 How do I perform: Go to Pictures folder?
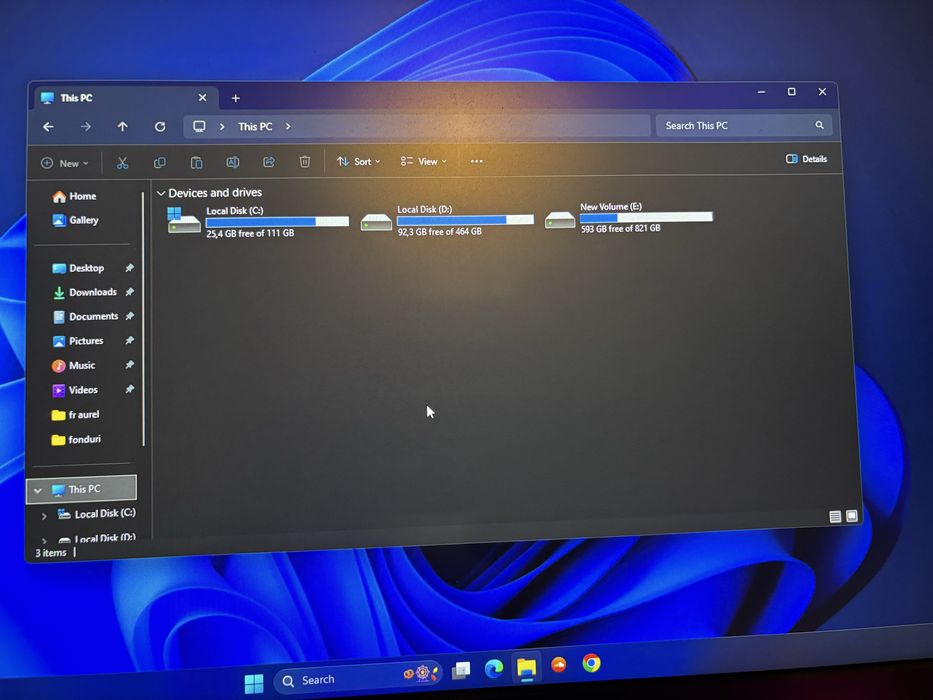click(x=77, y=341)
